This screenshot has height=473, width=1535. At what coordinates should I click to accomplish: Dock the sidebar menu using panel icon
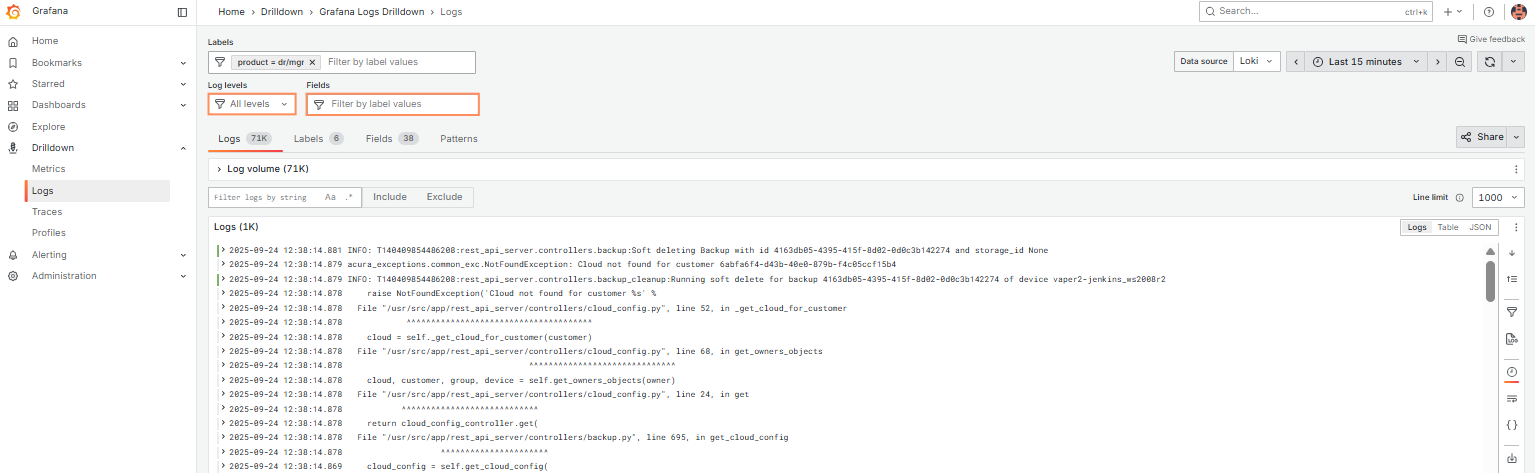point(182,12)
